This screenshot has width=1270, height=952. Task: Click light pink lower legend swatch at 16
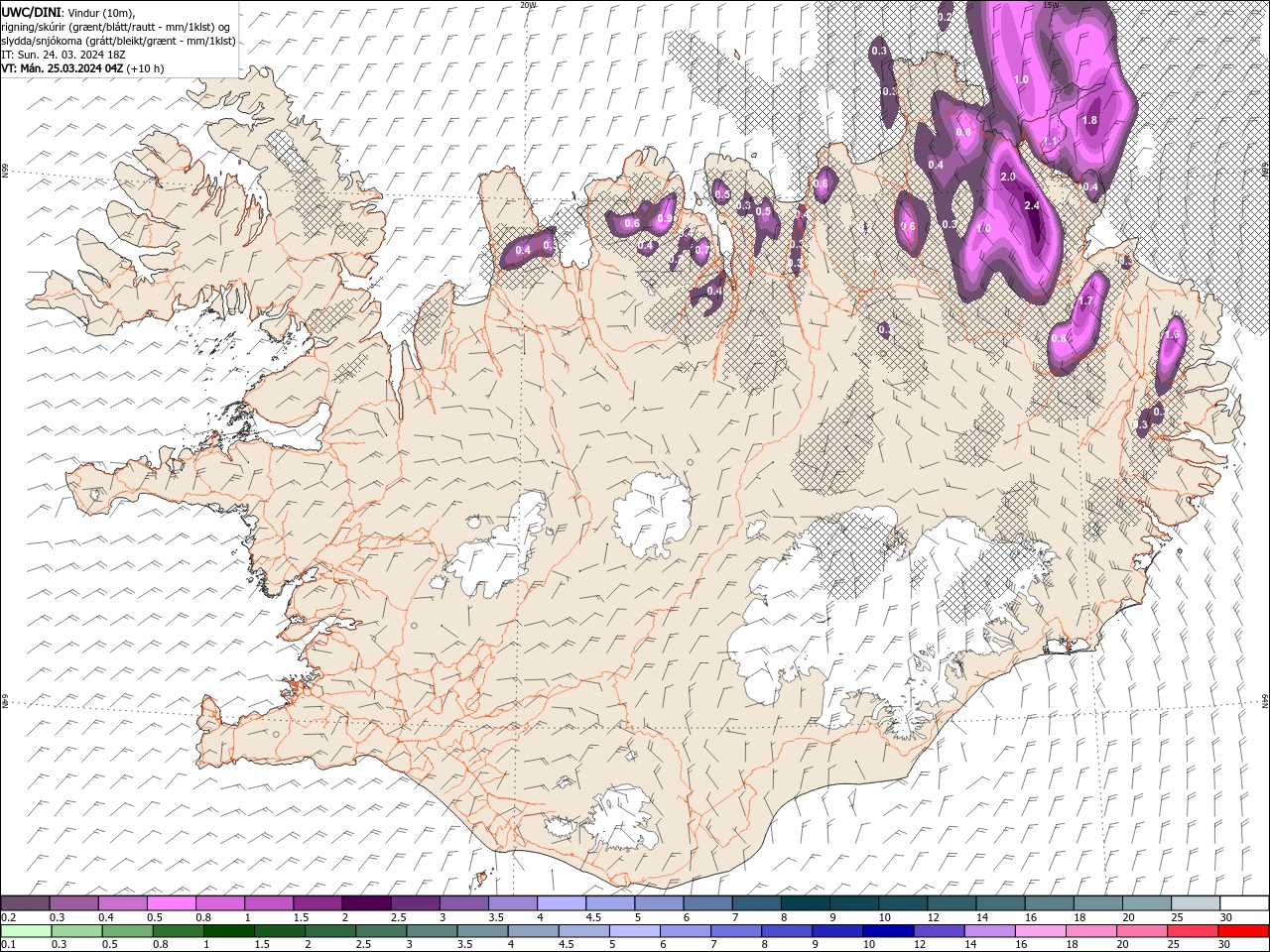pos(1040,931)
